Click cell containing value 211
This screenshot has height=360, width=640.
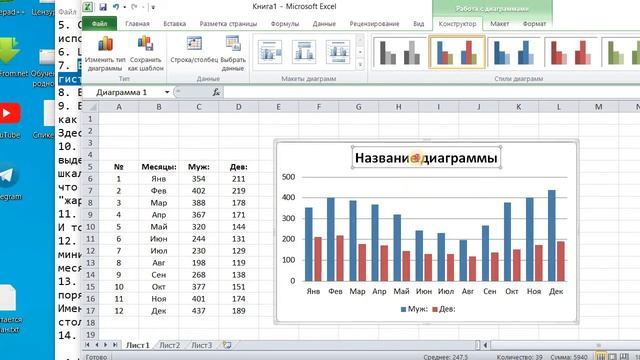pyautogui.click(x=238, y=179)
